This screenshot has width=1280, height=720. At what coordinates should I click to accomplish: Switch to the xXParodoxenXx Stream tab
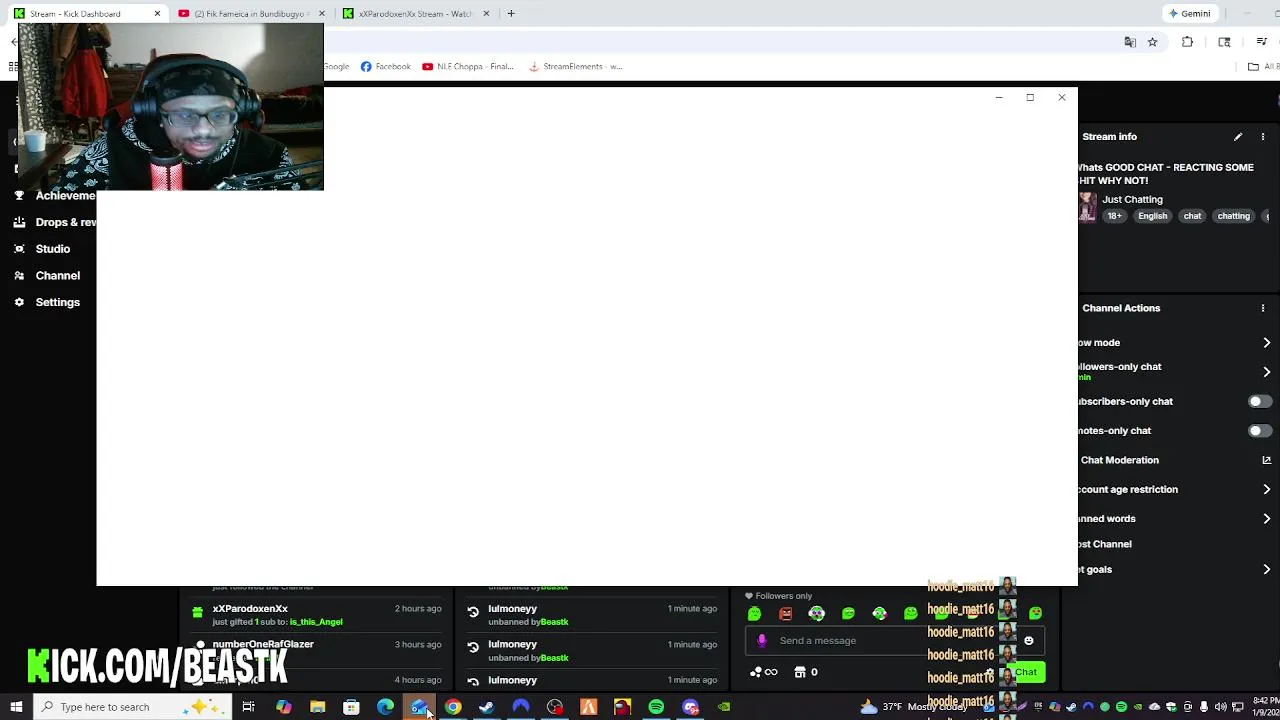coord(415,14)
